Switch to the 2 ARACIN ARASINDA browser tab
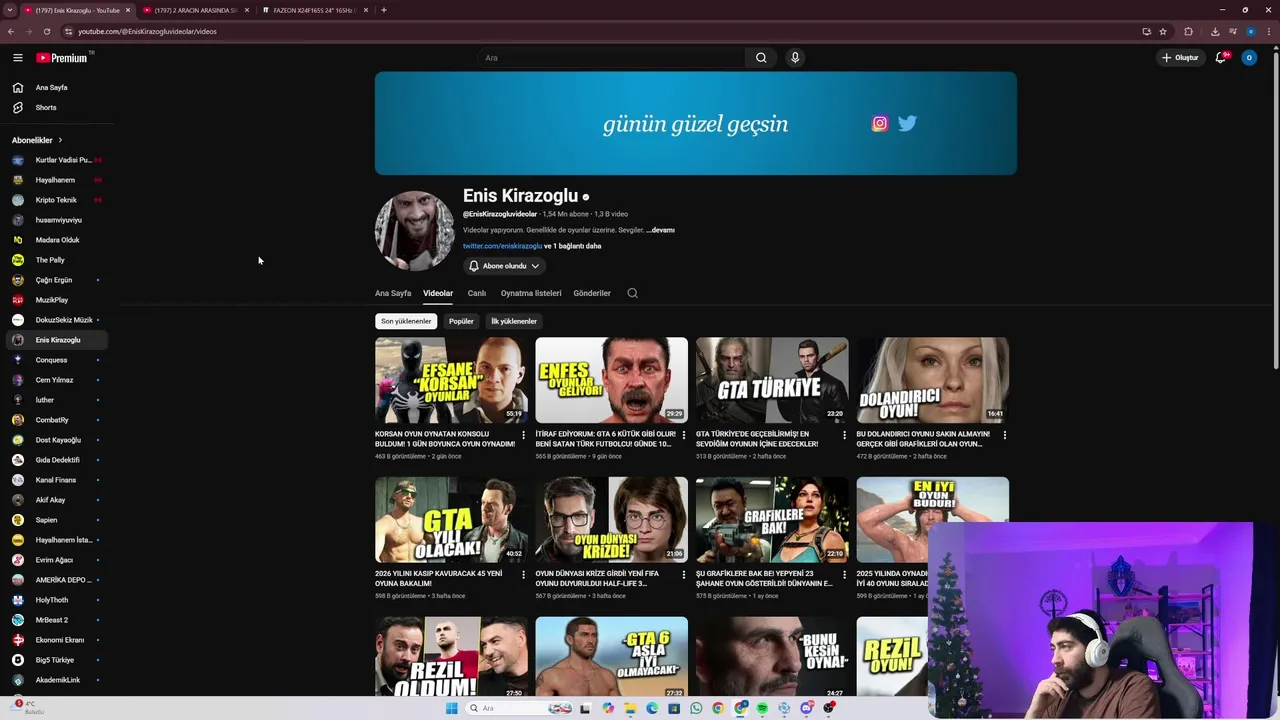 coord(195,10)
